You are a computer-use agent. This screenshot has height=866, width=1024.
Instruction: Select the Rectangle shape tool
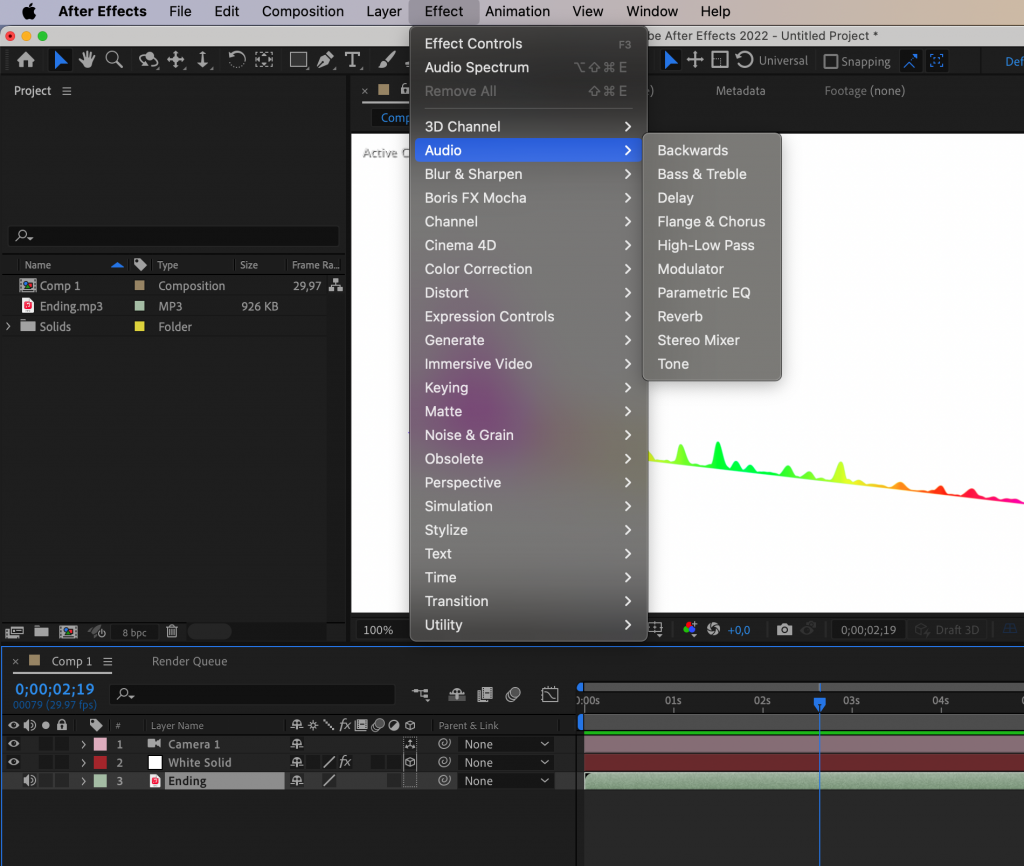click(300, 60)
